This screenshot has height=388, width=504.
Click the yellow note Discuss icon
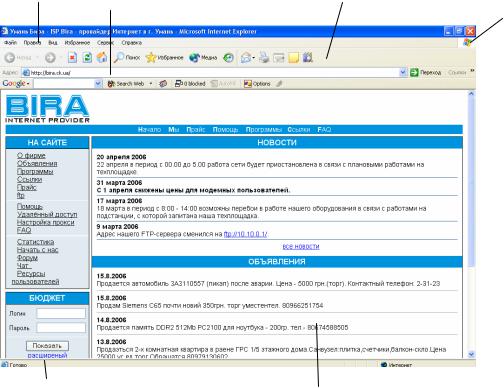pyautogui.click(x=293, y=58)
